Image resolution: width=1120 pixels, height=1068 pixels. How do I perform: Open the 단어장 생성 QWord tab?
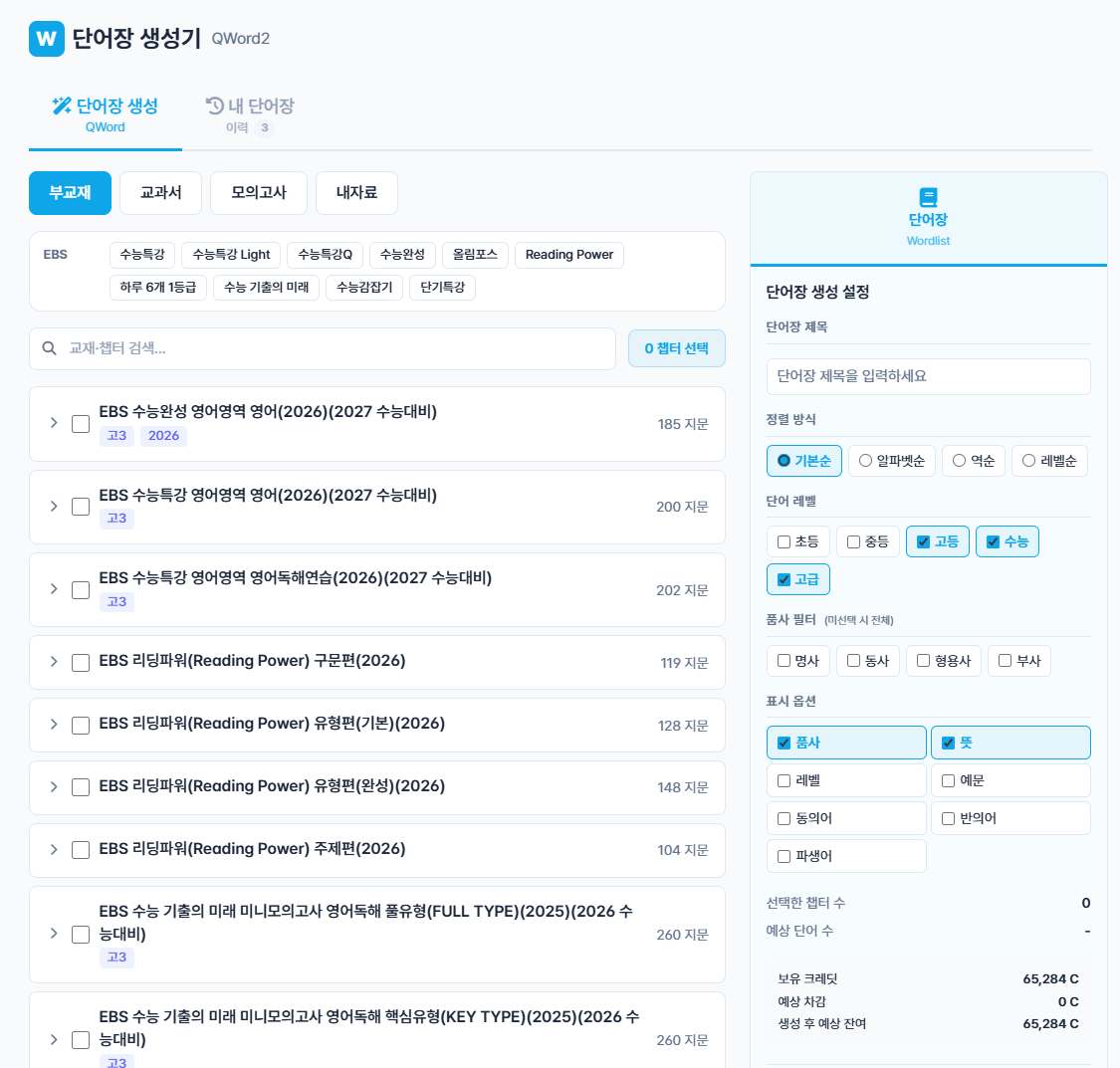coord(105,115)
